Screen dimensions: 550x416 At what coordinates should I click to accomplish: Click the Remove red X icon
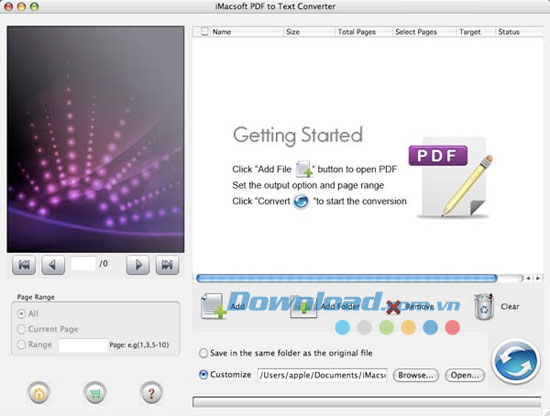[x=394, y=307]
